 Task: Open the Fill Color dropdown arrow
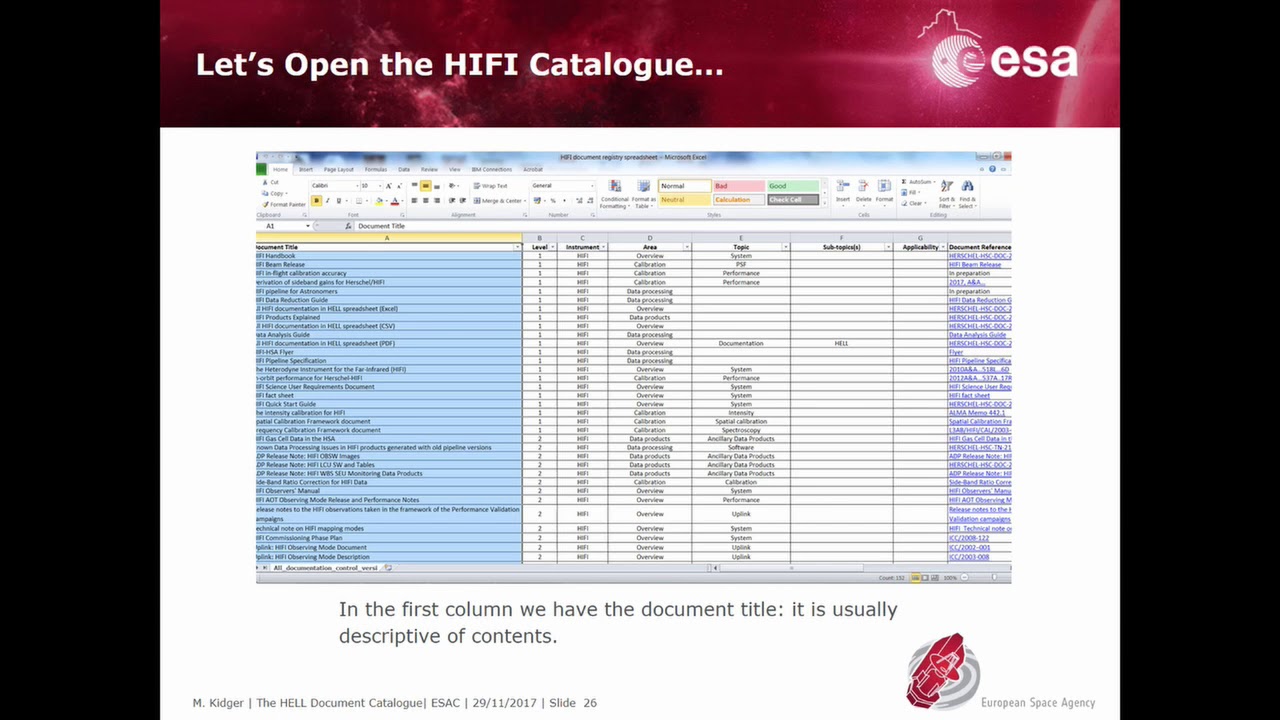coord(387,201)
